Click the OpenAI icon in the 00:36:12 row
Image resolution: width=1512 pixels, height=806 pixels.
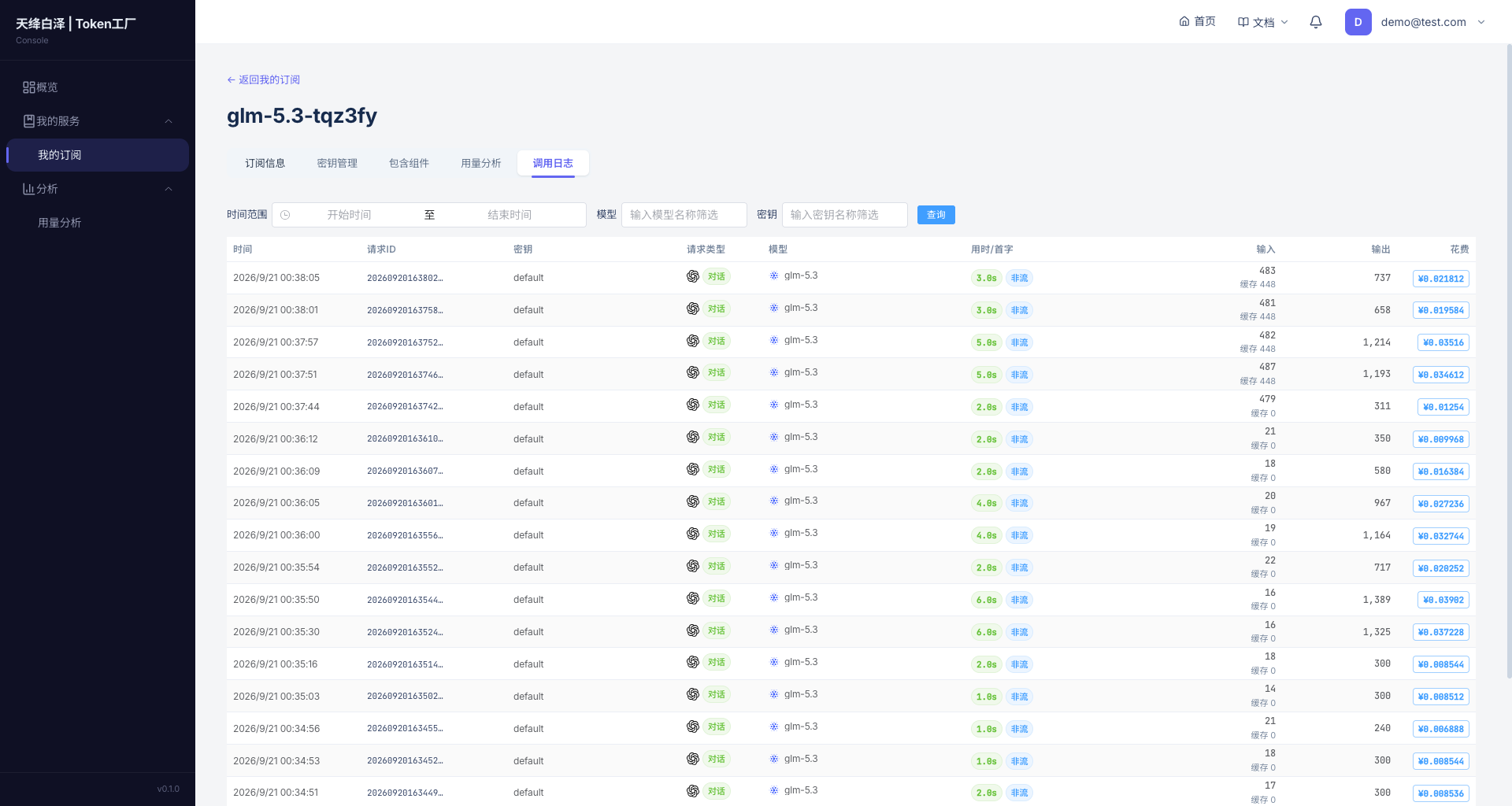[693, 437]
